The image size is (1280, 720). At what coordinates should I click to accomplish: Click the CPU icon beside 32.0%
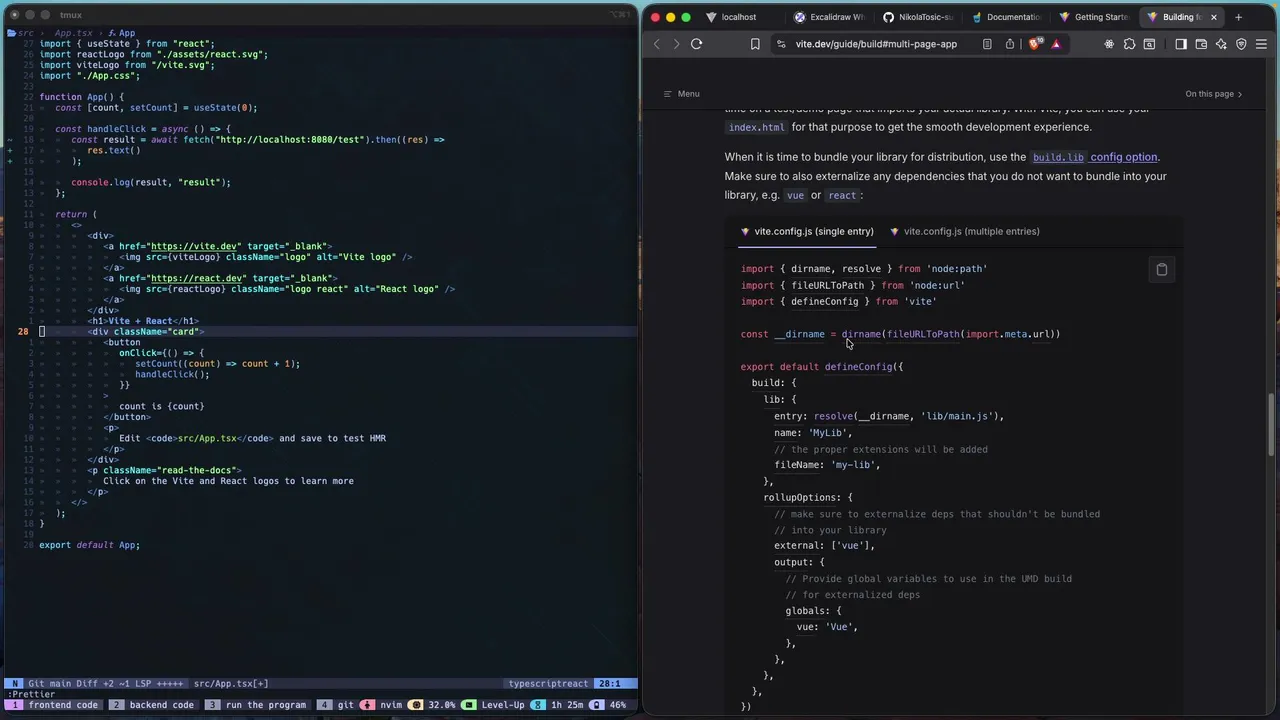click(416, 705)
